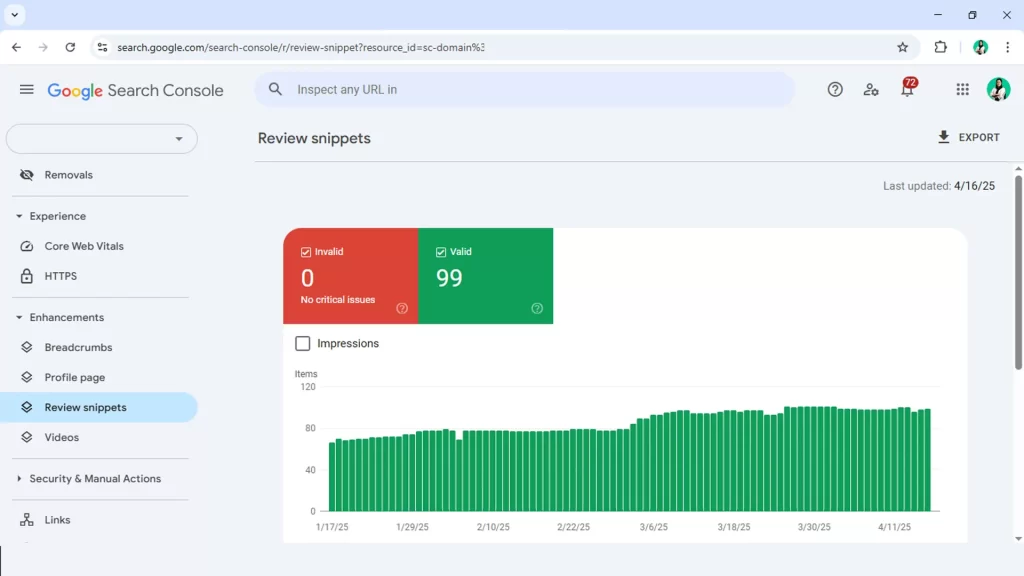This screenshot has width=1024, height=576.
Task: Click the Review snippets layers icon
Action: [27, 408]
